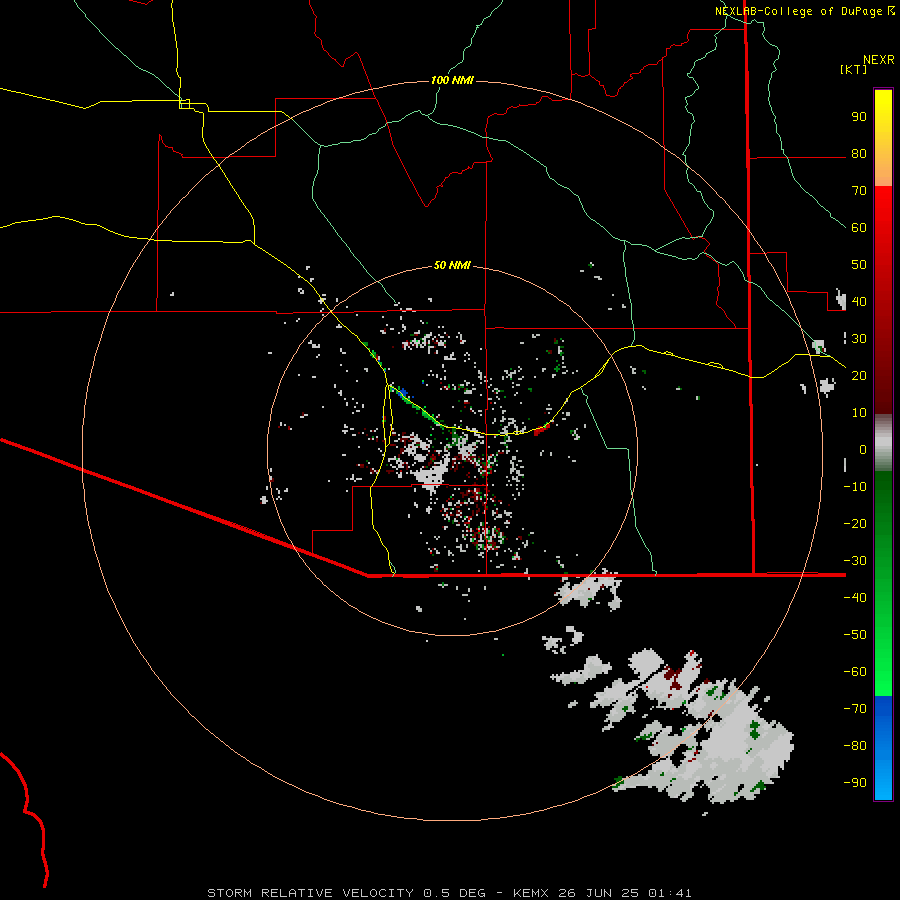The height and width of the screenshot is (900, 900).
Task: Click the "KEMX" radar site identifier
Action: (532, 893)
